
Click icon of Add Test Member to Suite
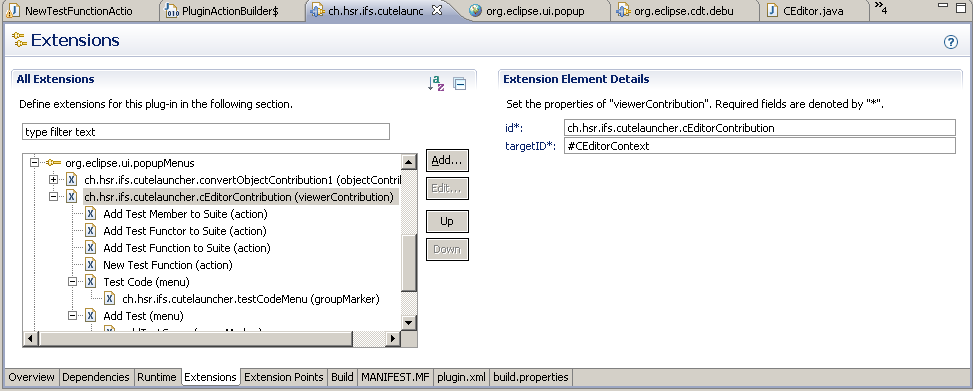tap(91, 214)
